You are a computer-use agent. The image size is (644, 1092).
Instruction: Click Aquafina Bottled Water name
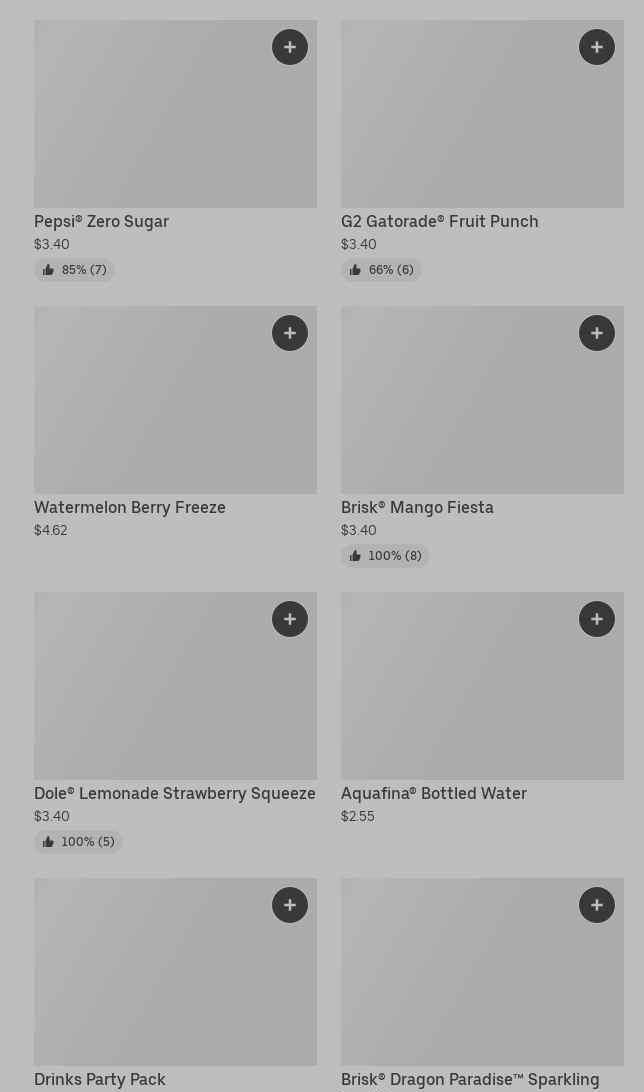tap(434, 793)
